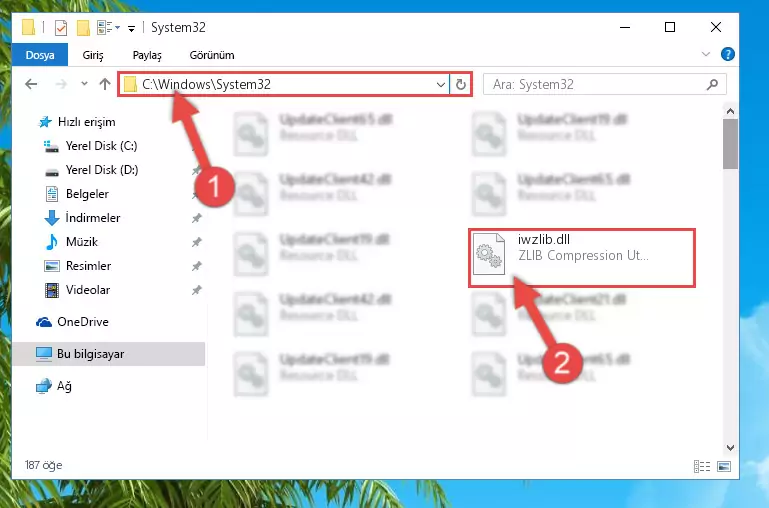Open the recent locations dropdown arrow

(x=84, y=84)
